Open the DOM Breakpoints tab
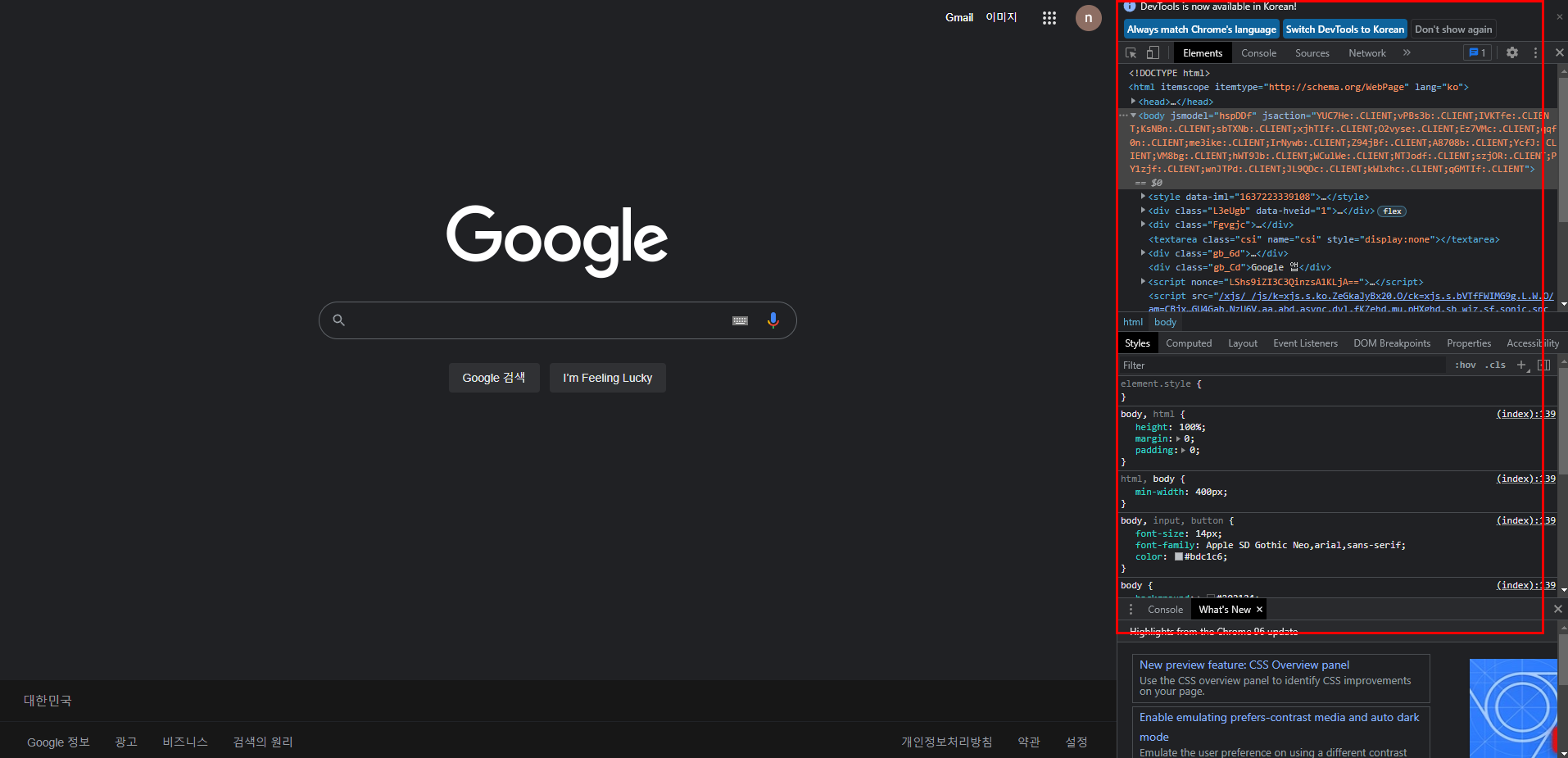The image size is (1568, 758). (x=1392, y=343)
